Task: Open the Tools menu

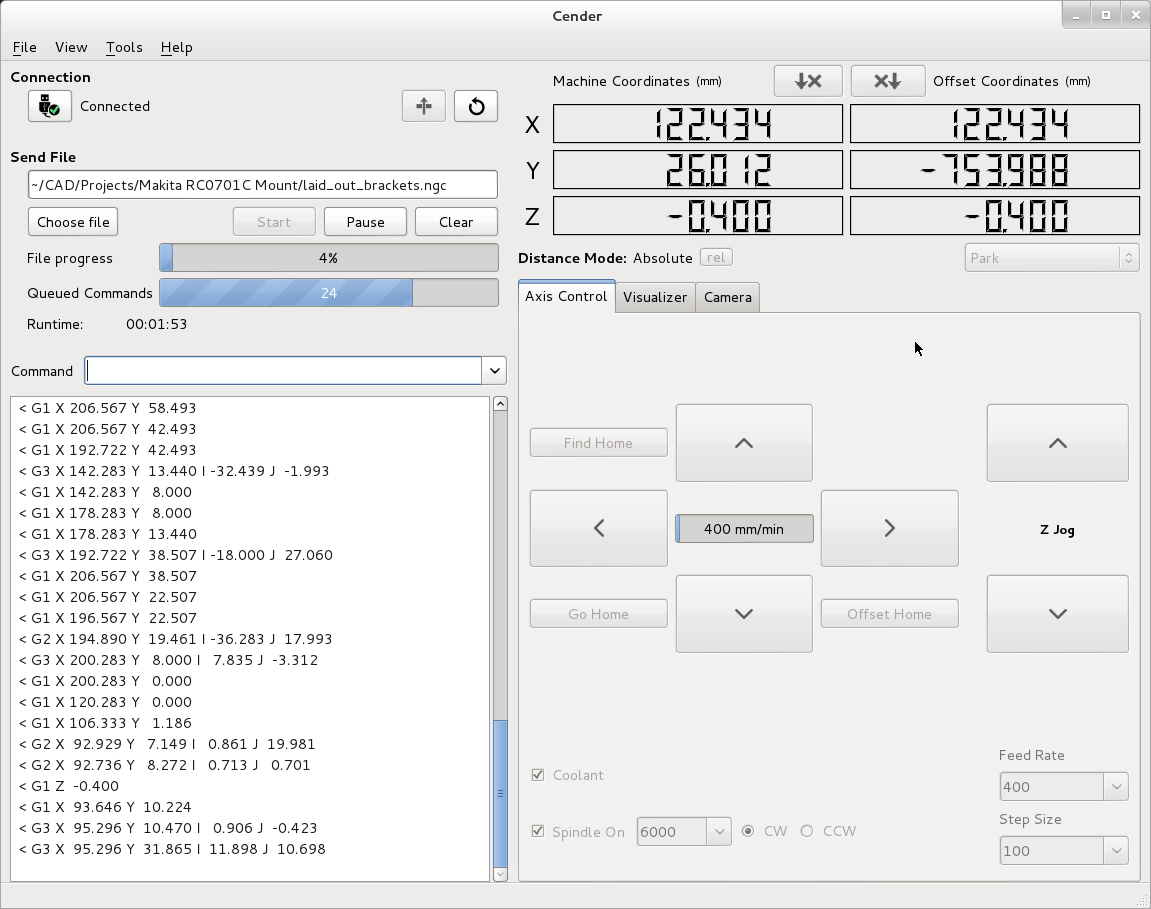Action: [x=124, y=47]
